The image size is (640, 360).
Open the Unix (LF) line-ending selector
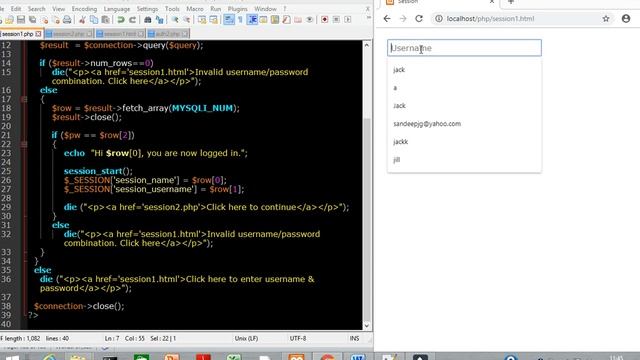coord(246,338)
